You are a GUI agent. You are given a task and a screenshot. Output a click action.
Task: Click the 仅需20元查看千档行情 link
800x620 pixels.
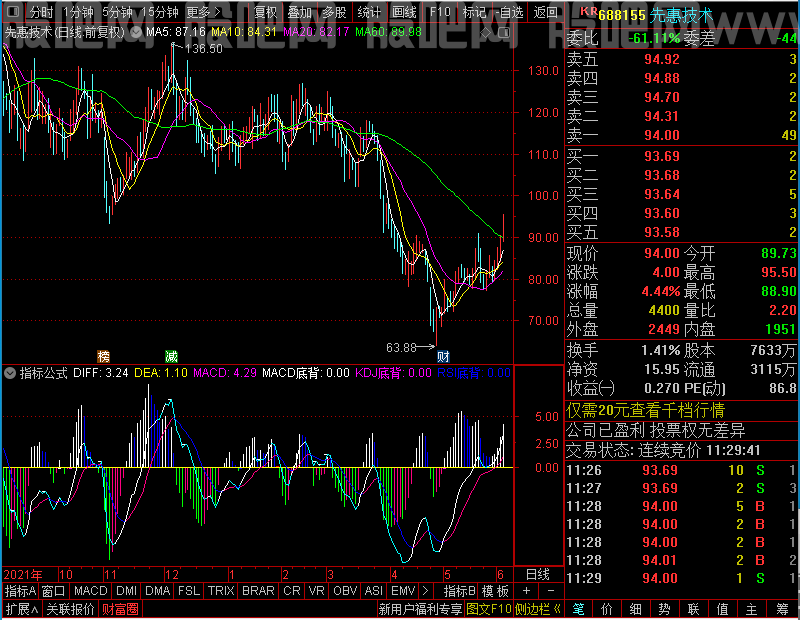point(645,410)
